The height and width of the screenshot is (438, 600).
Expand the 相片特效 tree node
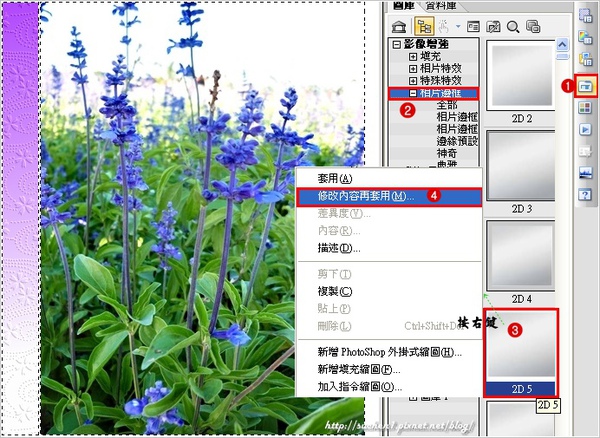[413, 69]
